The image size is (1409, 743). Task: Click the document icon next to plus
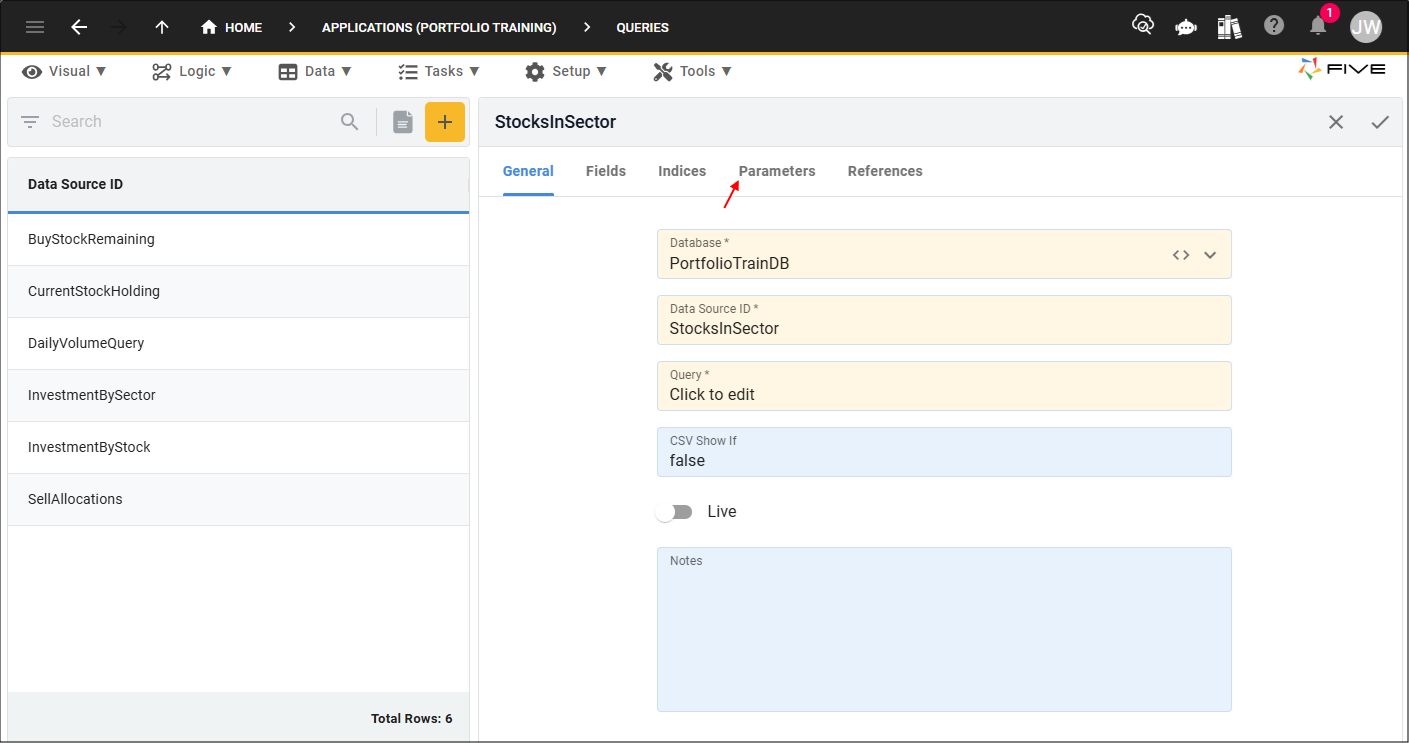pyautogui.click(x=403, y=122)
